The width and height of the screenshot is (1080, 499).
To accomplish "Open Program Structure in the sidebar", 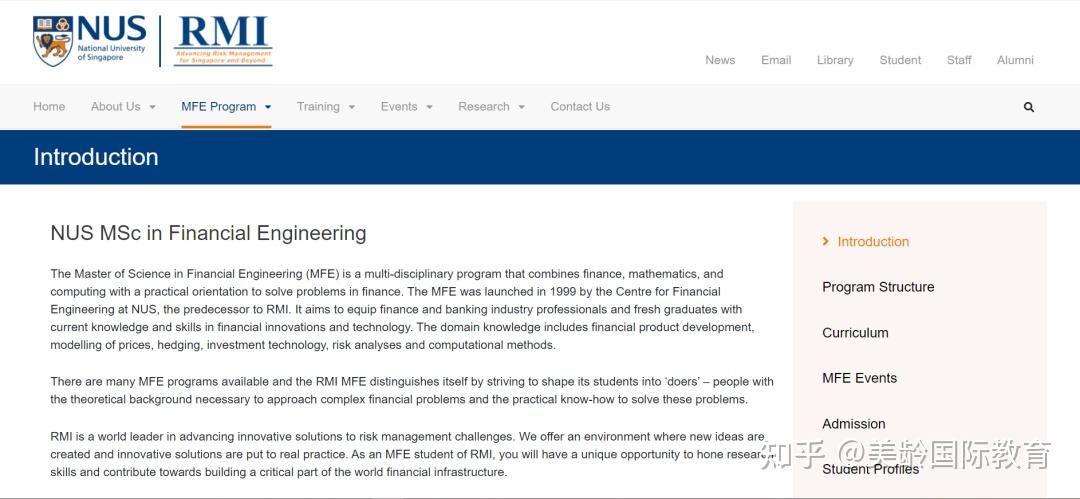I will tap(878, 287).
